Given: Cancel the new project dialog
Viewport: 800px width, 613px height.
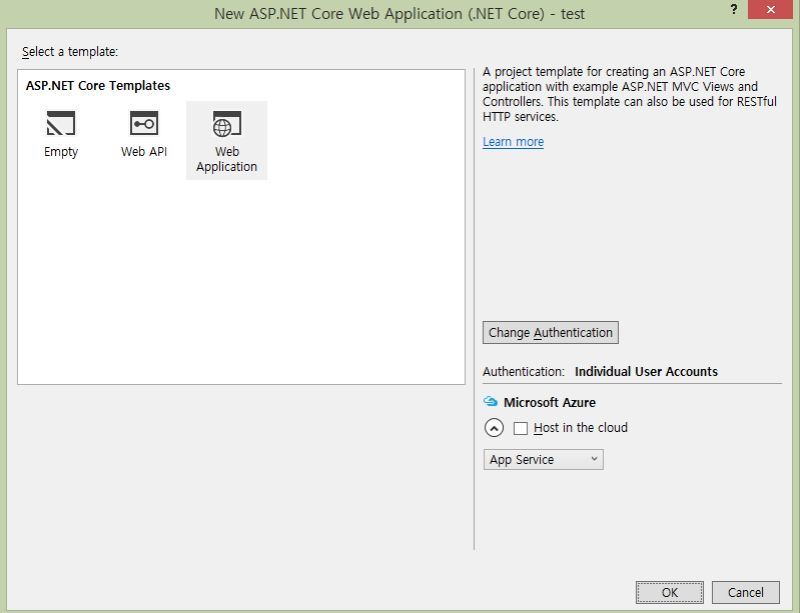Looking at the screenshot, I should 745,592.
